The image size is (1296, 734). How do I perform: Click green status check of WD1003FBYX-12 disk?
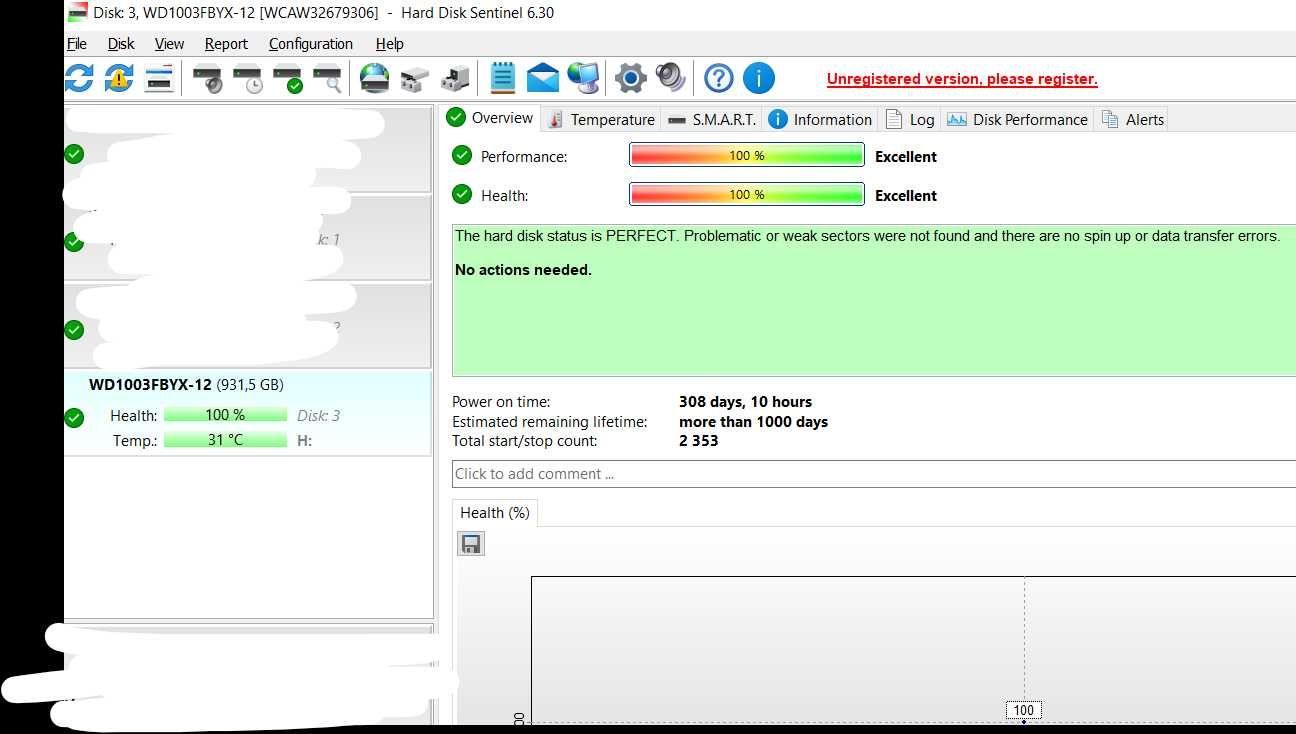pos(74,417)
